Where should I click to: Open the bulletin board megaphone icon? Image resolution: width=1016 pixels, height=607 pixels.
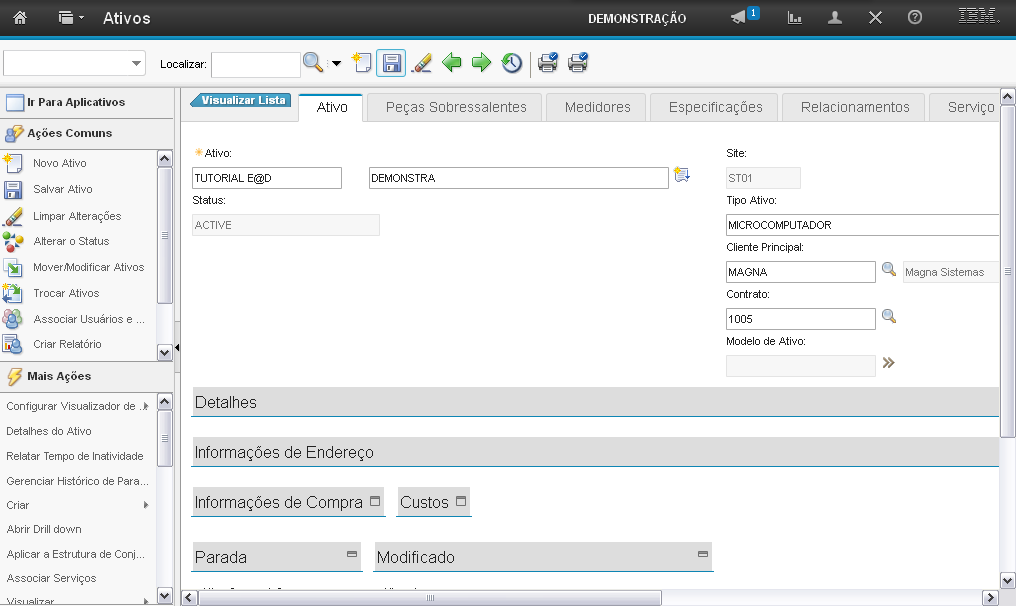(740, 18)
